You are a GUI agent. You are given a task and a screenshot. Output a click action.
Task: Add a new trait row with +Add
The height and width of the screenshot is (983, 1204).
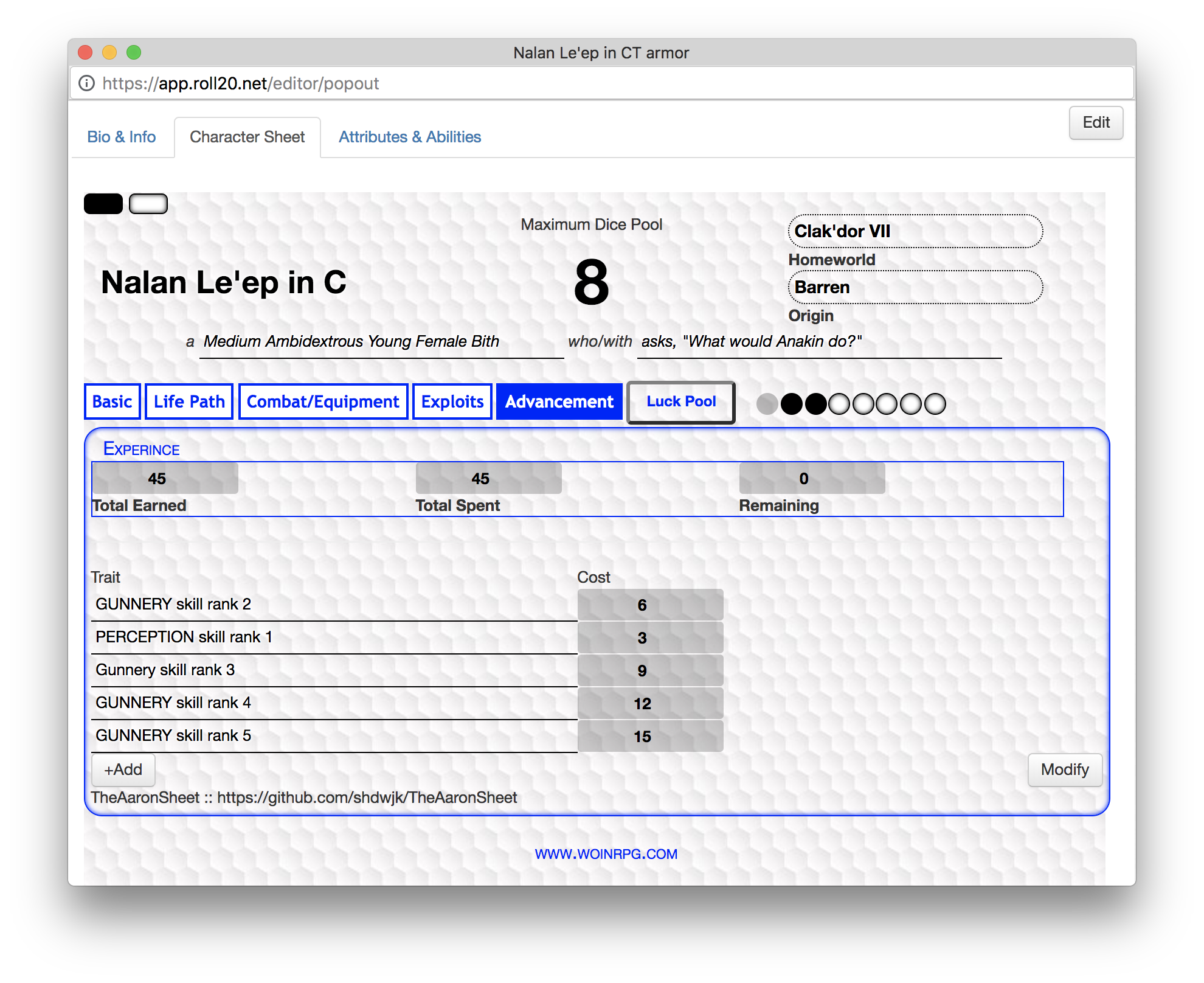tap(123, 769)
